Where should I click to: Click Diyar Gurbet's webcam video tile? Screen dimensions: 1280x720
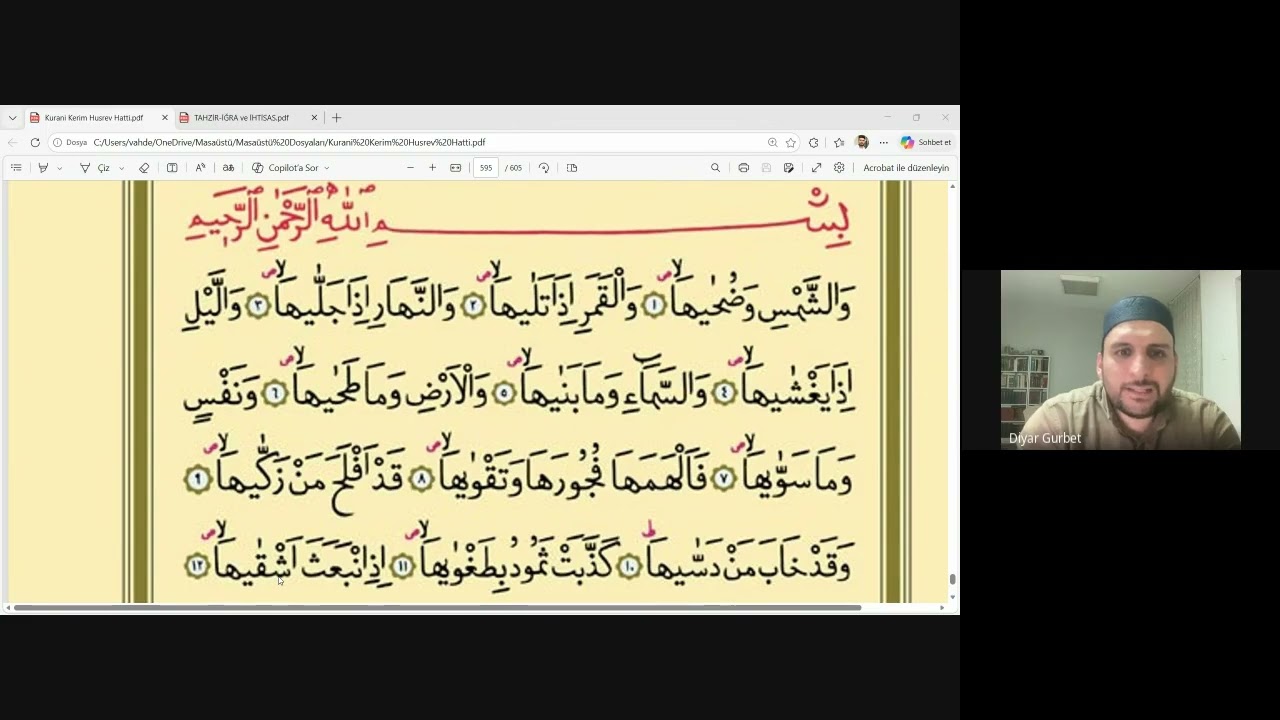[x=1120, y=359]
